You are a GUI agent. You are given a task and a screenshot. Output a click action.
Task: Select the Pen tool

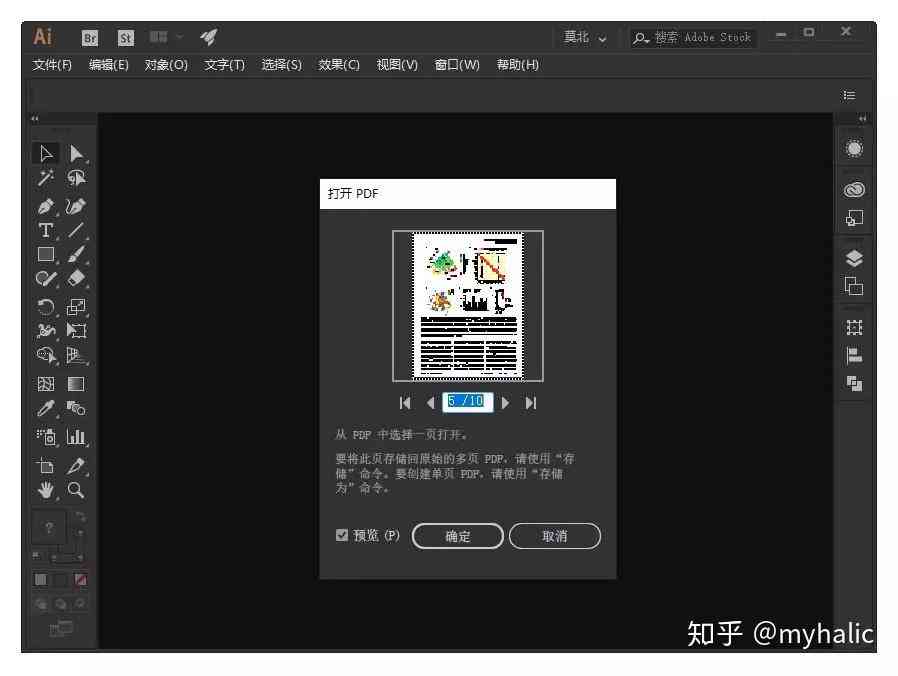(x=46, y=206)
